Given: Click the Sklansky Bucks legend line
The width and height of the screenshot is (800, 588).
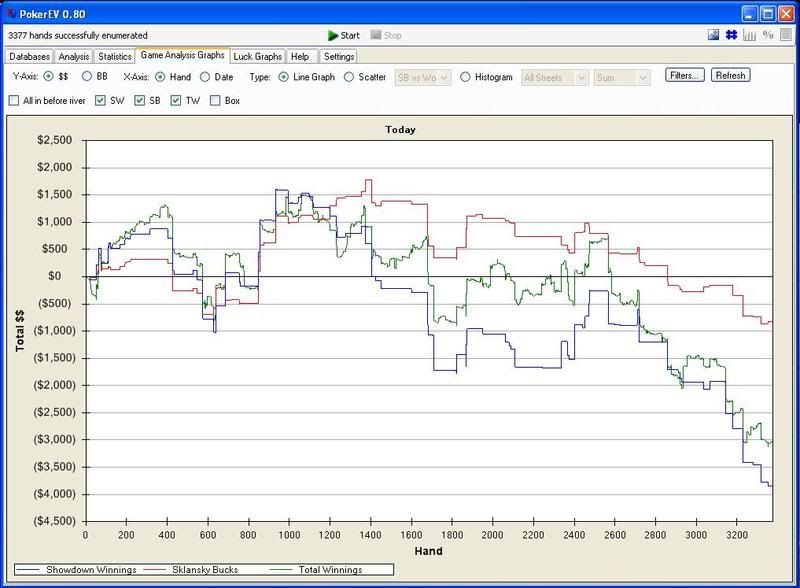Looking at the screenshot, I should [x=155, y=570].
